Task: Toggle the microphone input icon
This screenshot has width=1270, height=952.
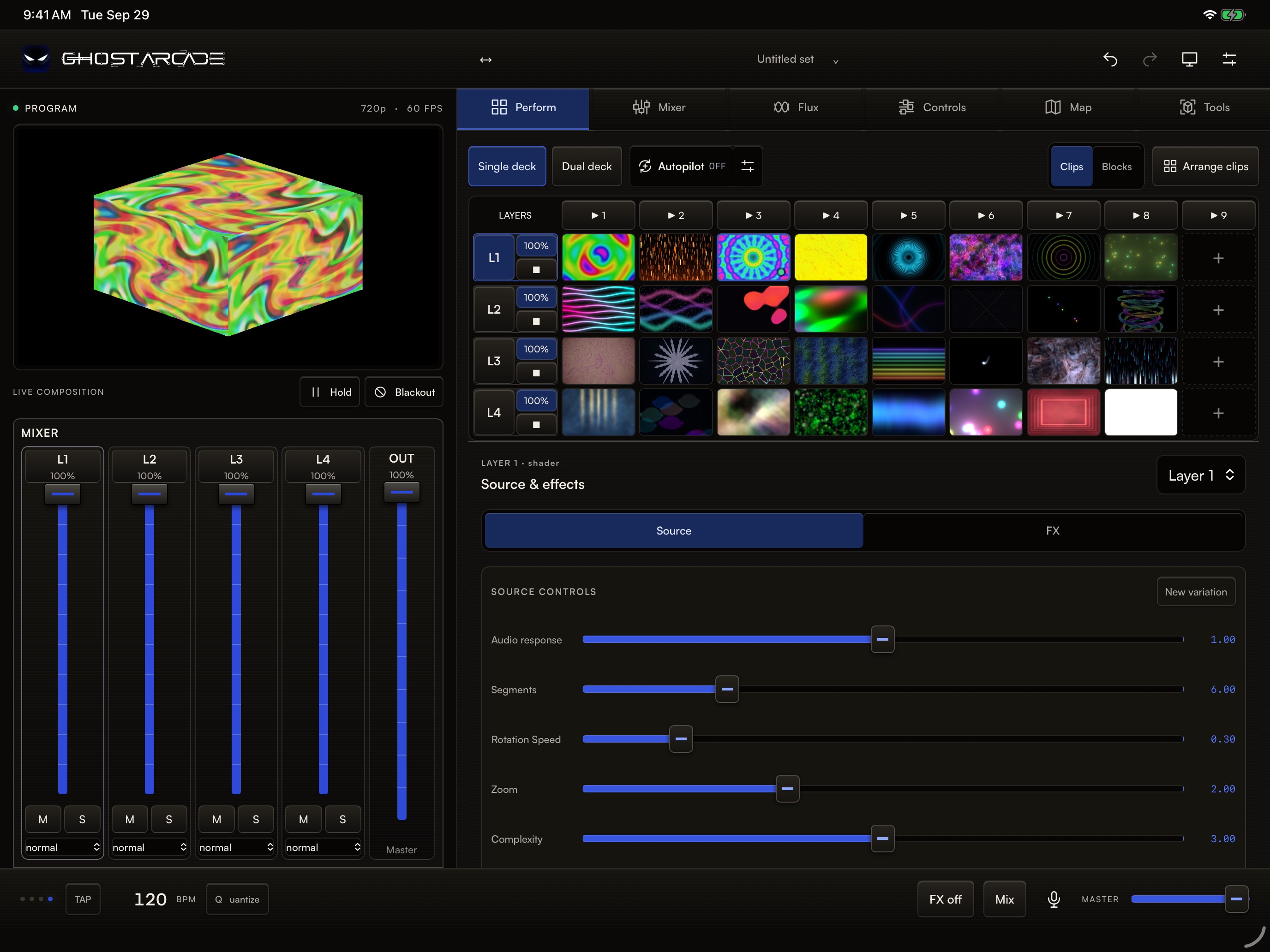Action: point(1054,899)
